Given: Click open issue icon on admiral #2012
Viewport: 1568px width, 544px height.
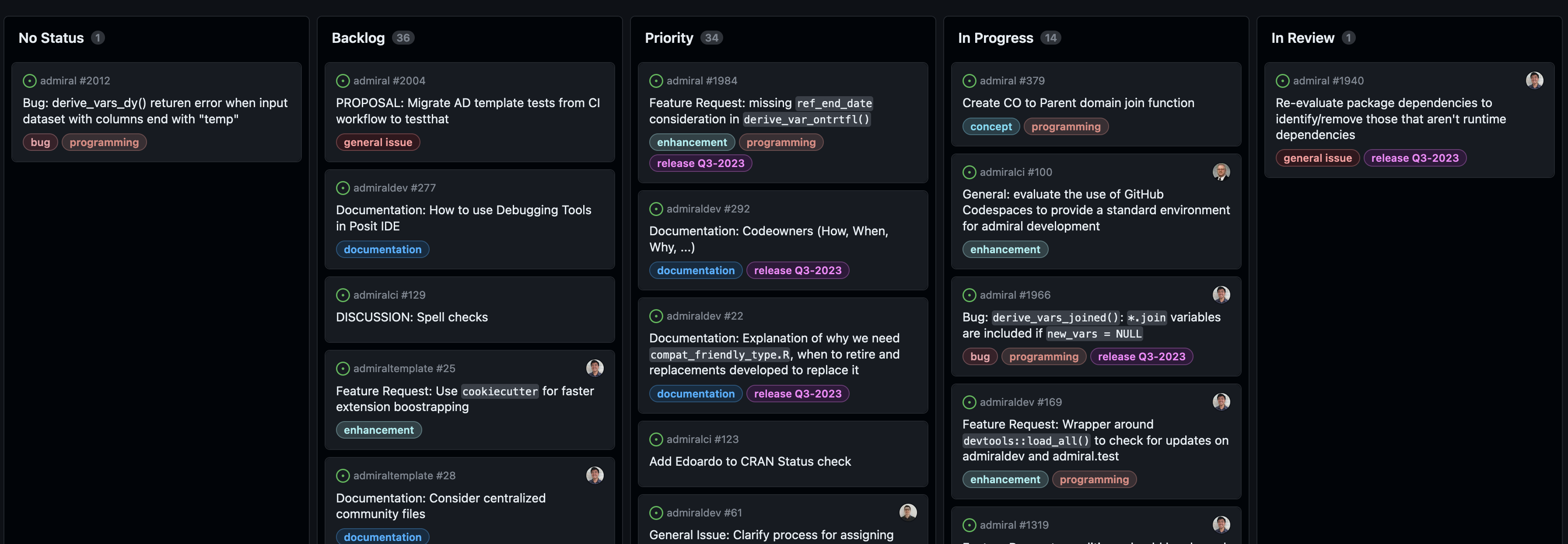Looking at the screenshot, I should point(29,80).
